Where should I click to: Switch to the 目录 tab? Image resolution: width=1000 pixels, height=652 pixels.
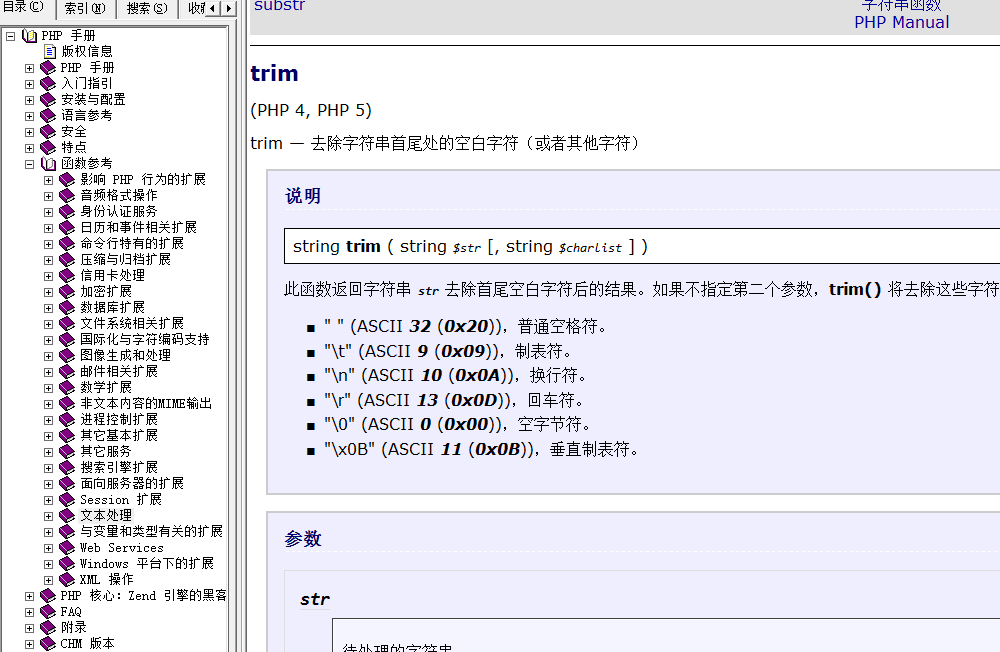pyautogui.click(x=26, y=8)
